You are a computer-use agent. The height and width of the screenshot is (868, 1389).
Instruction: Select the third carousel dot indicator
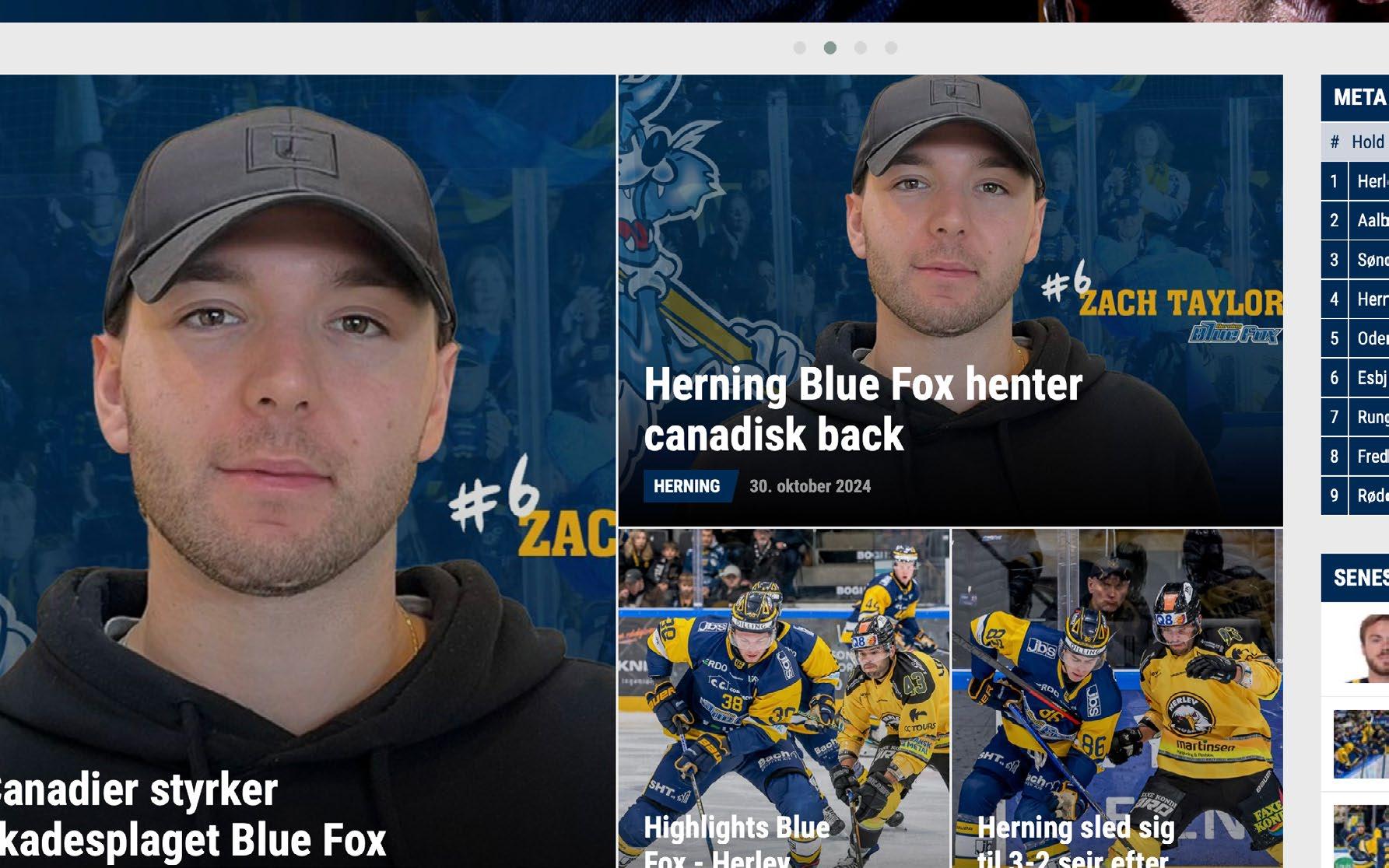[861, 48]
